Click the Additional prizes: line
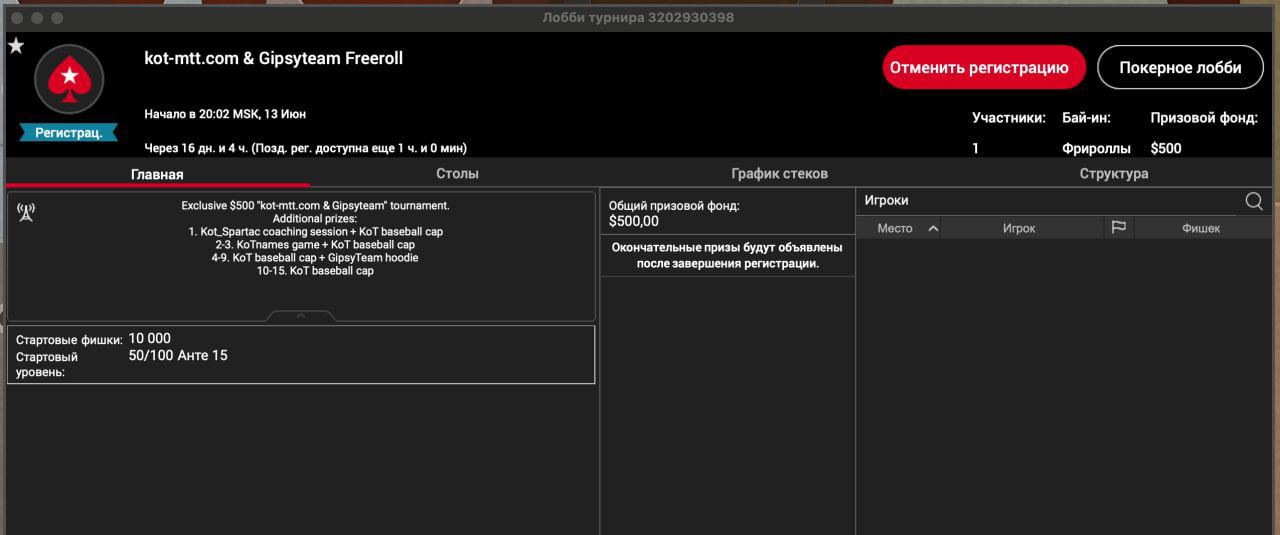The width and height of the screenshot is (1280, 535). click(x=315, y=218)
